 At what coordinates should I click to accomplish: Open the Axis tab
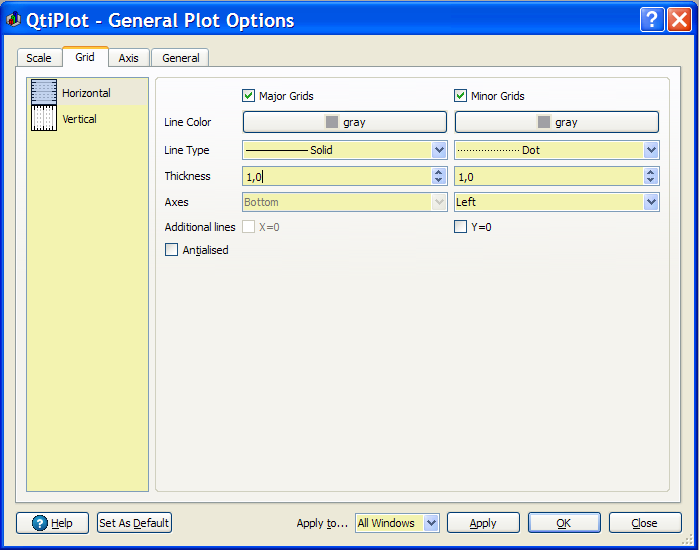point(128,58)
